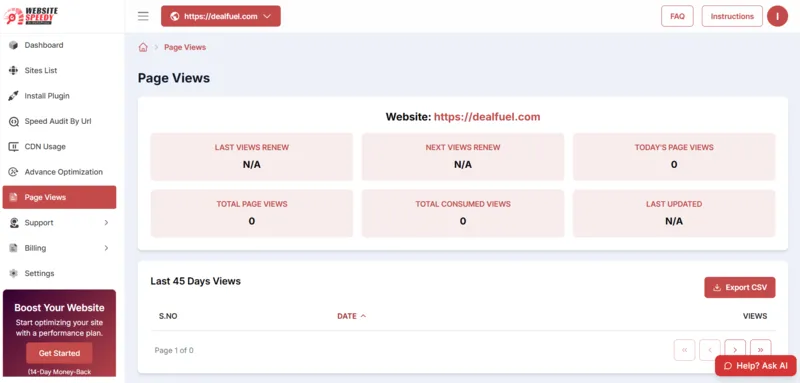
Task: Click the Advance Optimization icon
Action: 14,172
